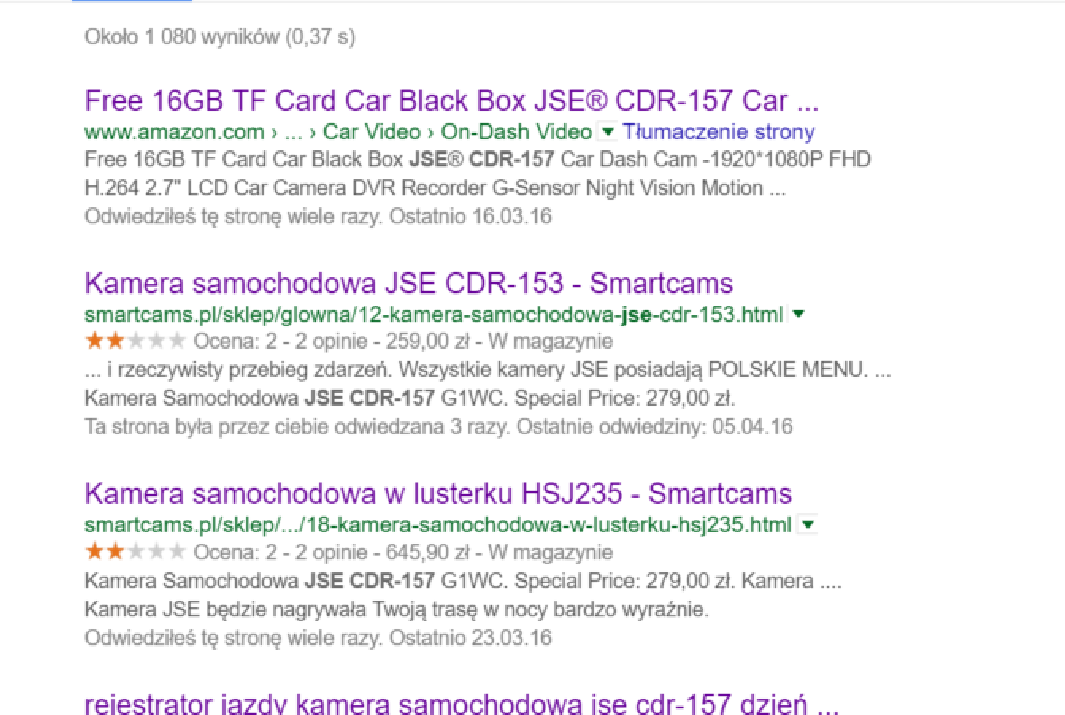The height and width of the screenshot is (715, 1065).
Task: Open 'Kamera samochodowa JSE CDR-153 - Smartcams' result
Action: coord(409,283)
